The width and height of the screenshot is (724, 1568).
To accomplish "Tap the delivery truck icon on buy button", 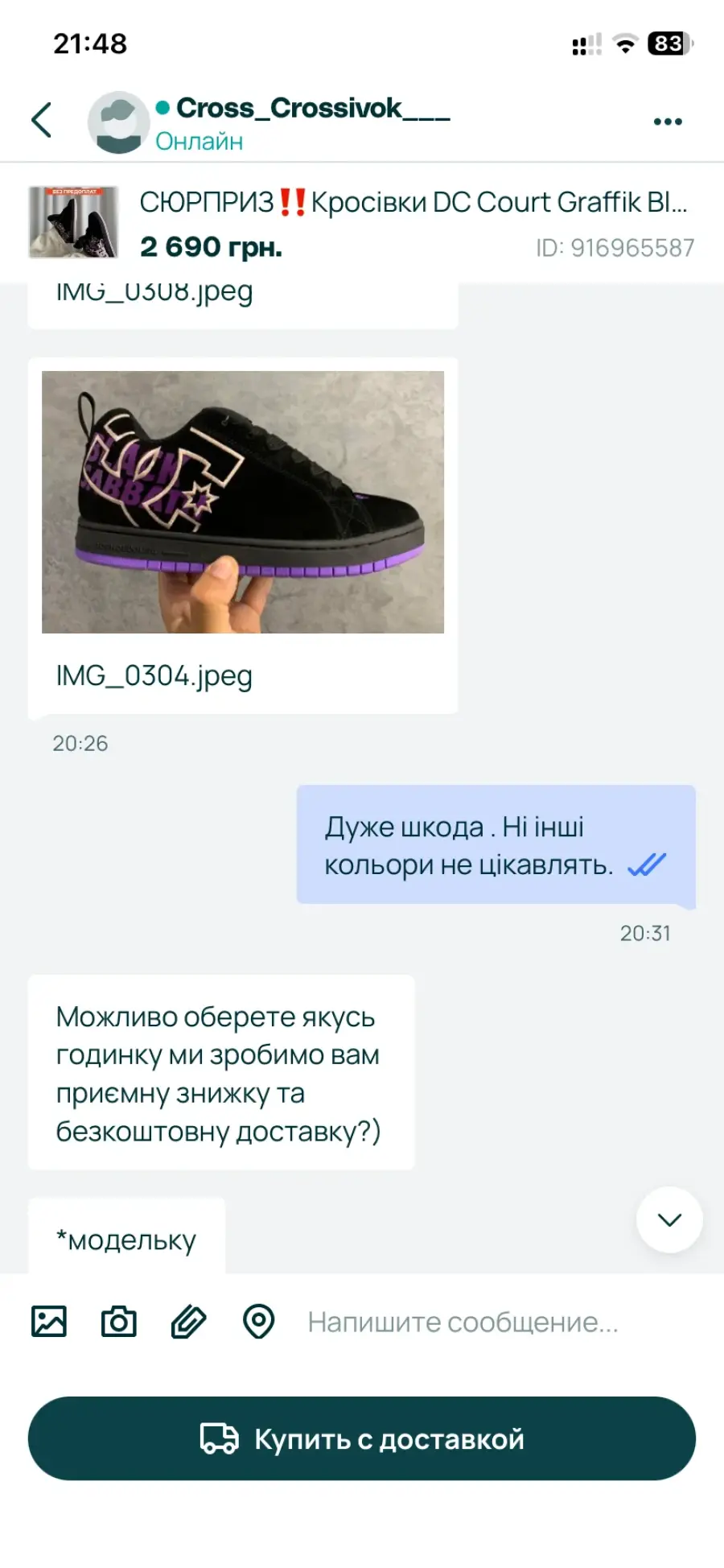I will (220, 1438).
